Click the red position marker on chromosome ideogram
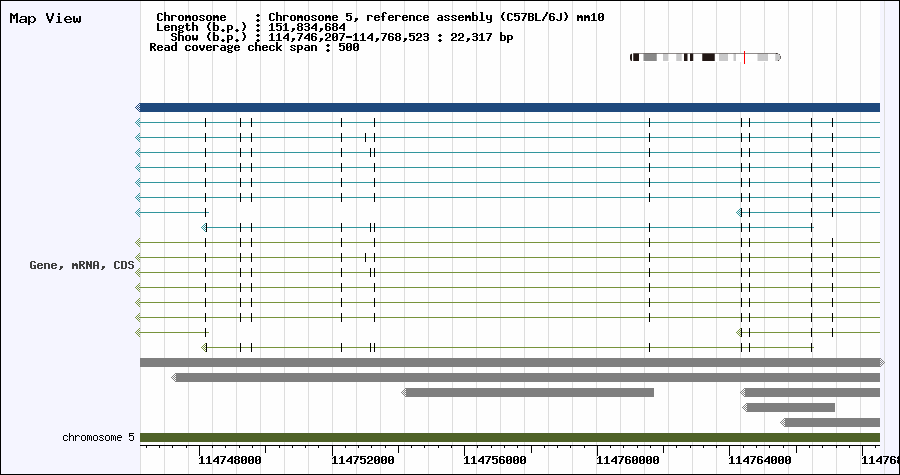Screen dimensions: 900x475 (744, 57)
